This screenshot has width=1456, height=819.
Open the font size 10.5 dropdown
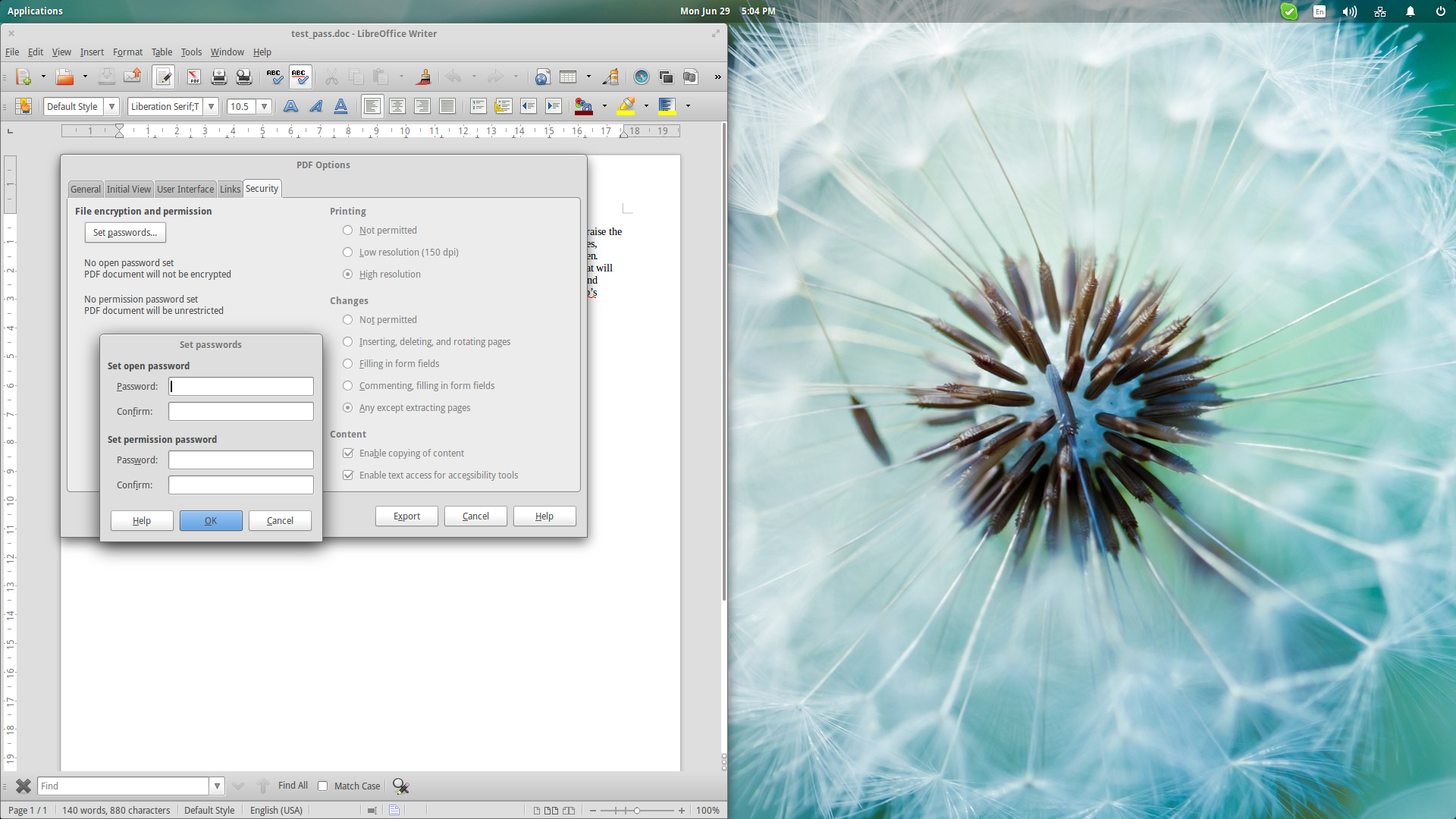coord(265,106)
